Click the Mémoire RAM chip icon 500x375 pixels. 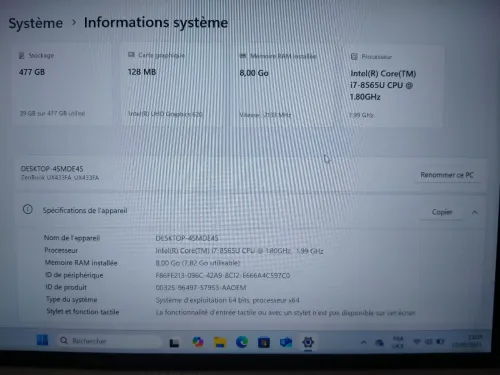click(x=243, y=56)
